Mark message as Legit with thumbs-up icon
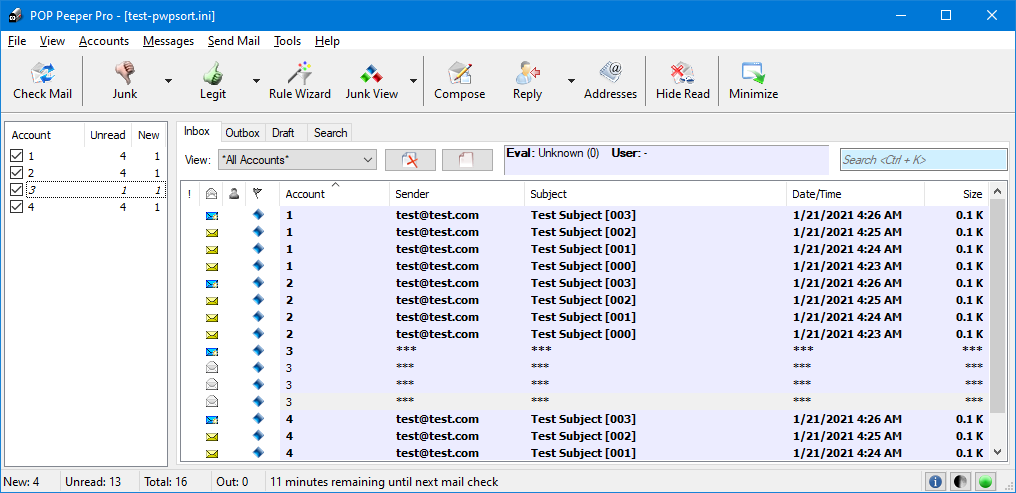1016x493 pixels. pyautogui.click(x=213, y=80)
